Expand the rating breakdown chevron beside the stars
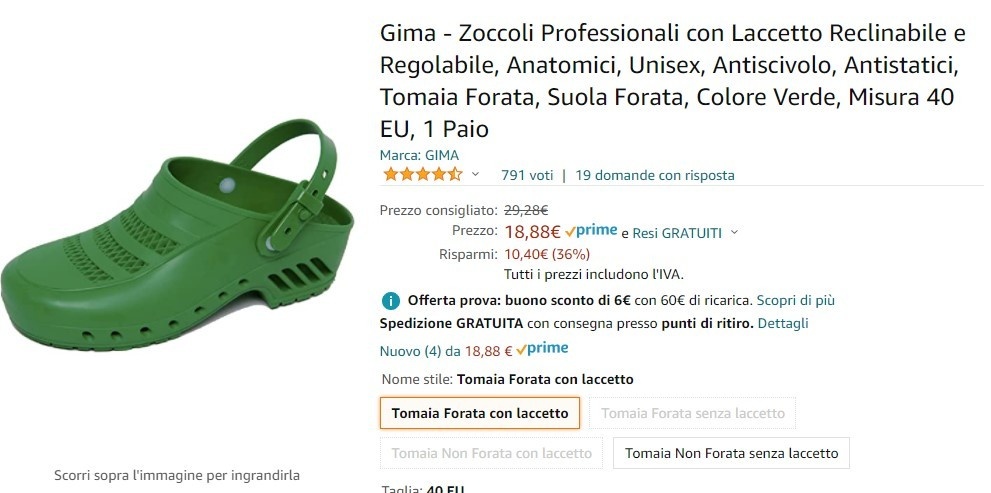Image resolution: width=991 pixels, height=493 pixels. pos(475,175)
